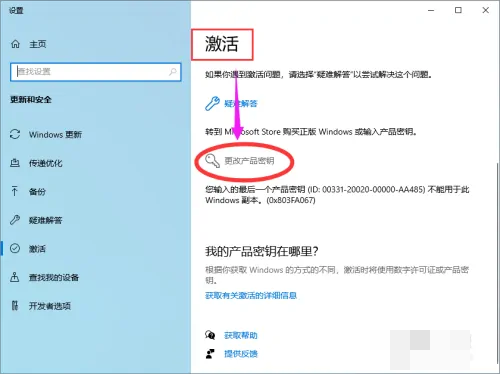
Task: Open the sidebar 疑难解答 page
Action: pyautogui.click(x=46, y=220)
